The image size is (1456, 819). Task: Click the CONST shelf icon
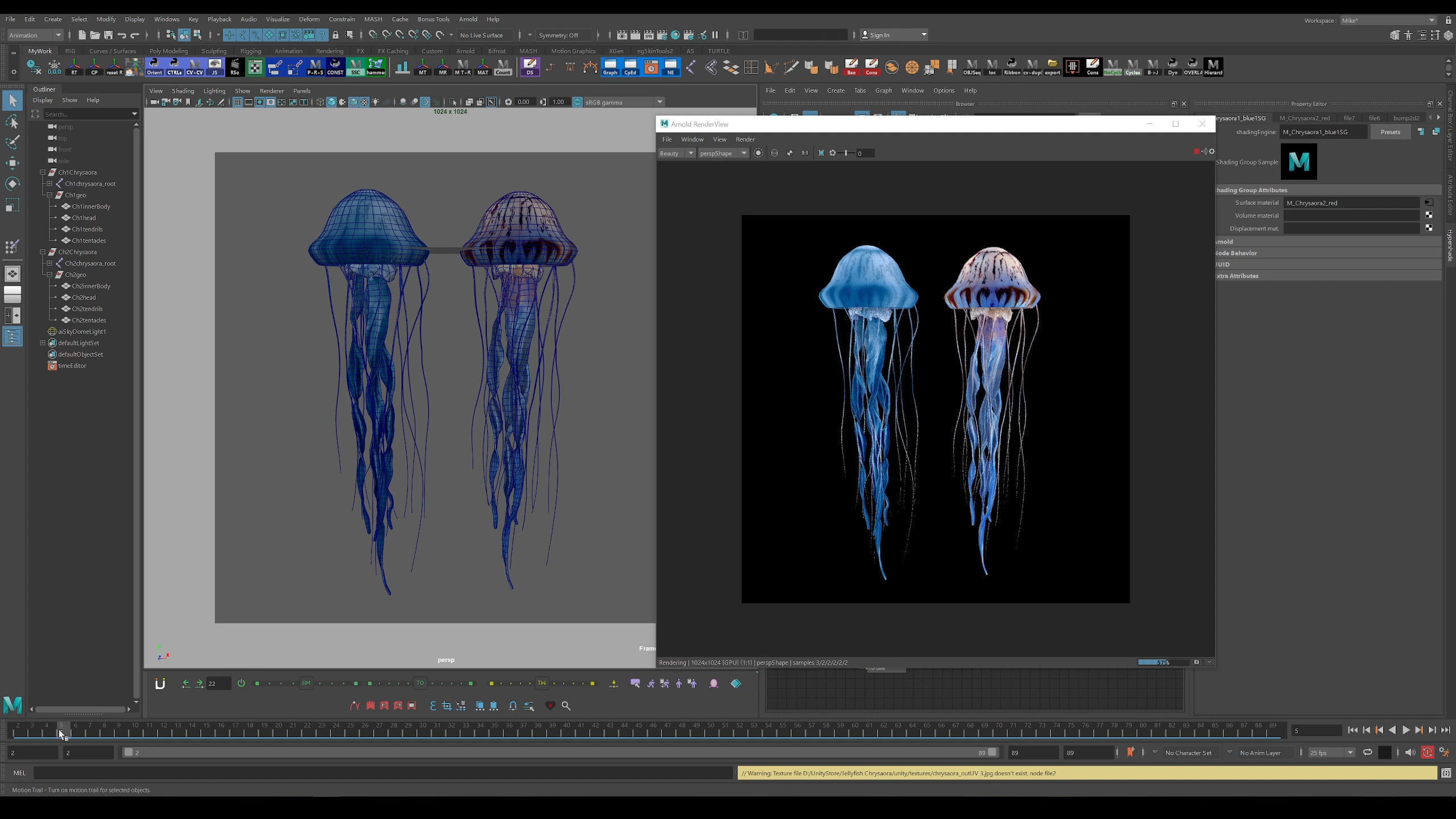click(x=335, y=67)
